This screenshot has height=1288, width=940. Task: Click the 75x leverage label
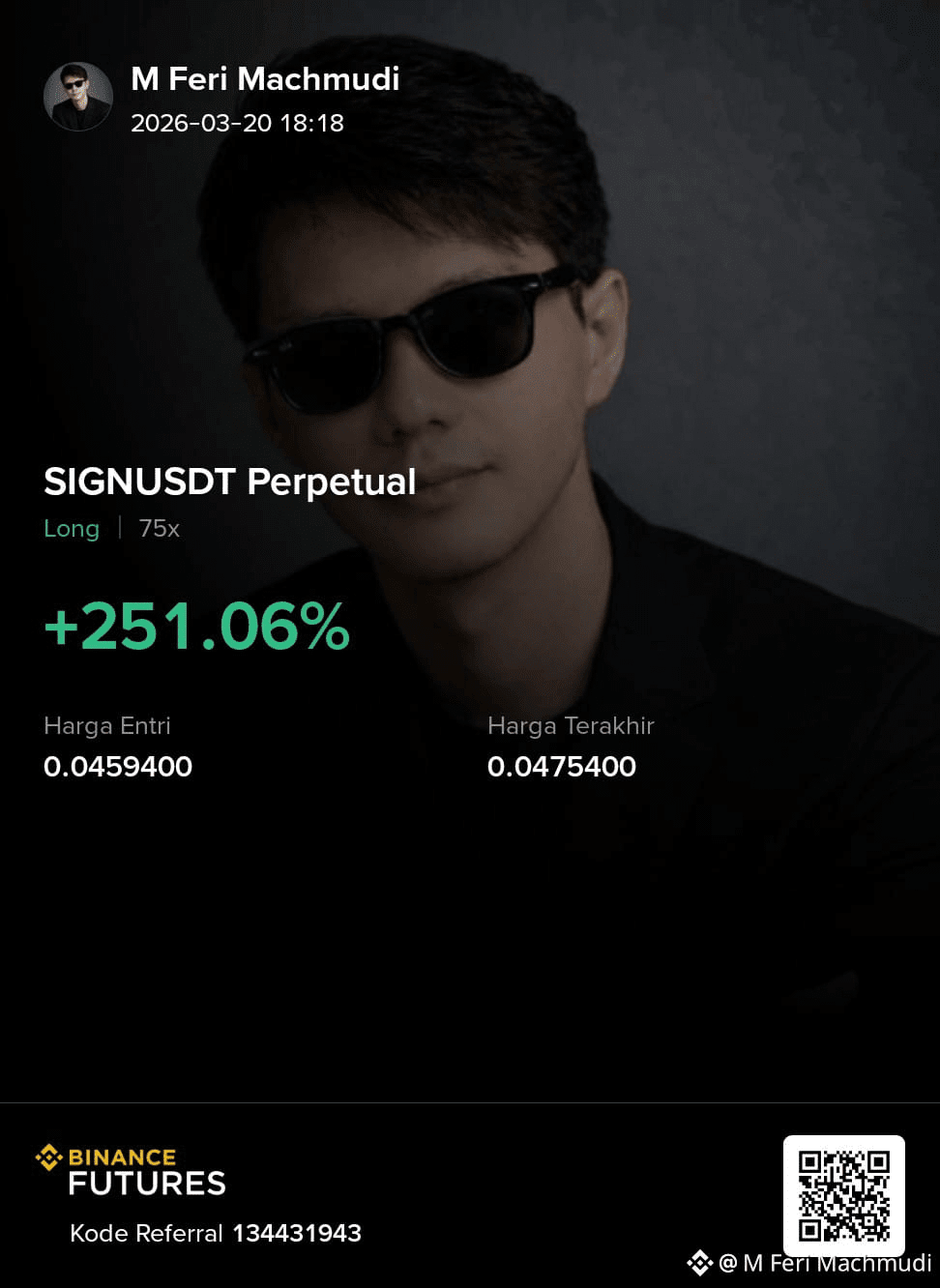[x=160, y=528]
